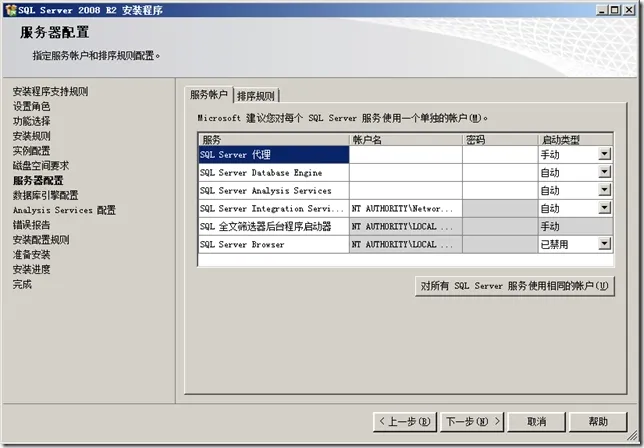Click 对所有 SQL Server 服务使用相同的帐户 button

(515, 286)
